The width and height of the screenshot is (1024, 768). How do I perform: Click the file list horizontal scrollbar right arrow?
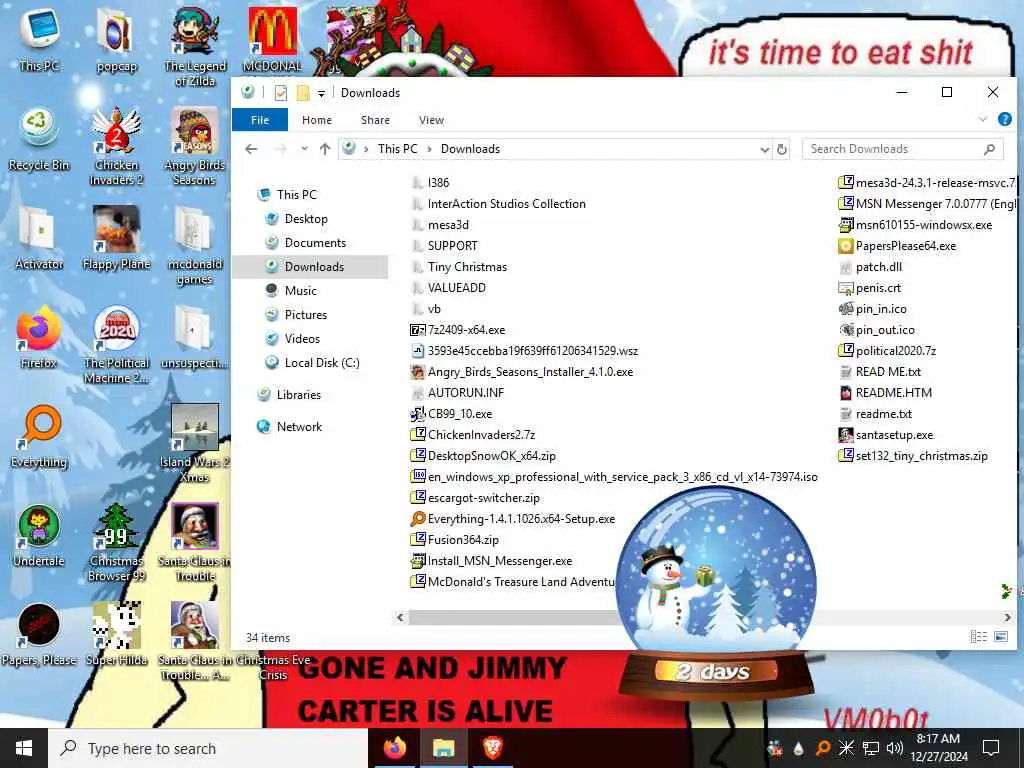[x=1007, y=617]
